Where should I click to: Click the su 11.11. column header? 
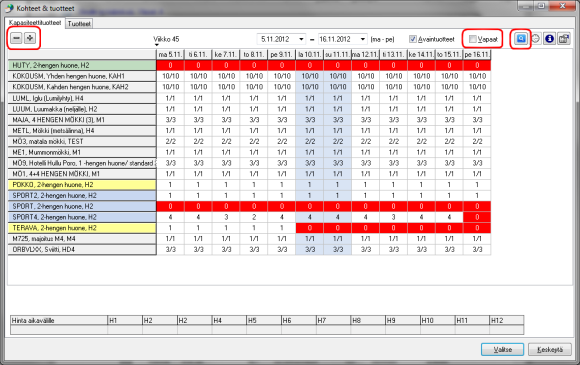(x=337, y=54)
